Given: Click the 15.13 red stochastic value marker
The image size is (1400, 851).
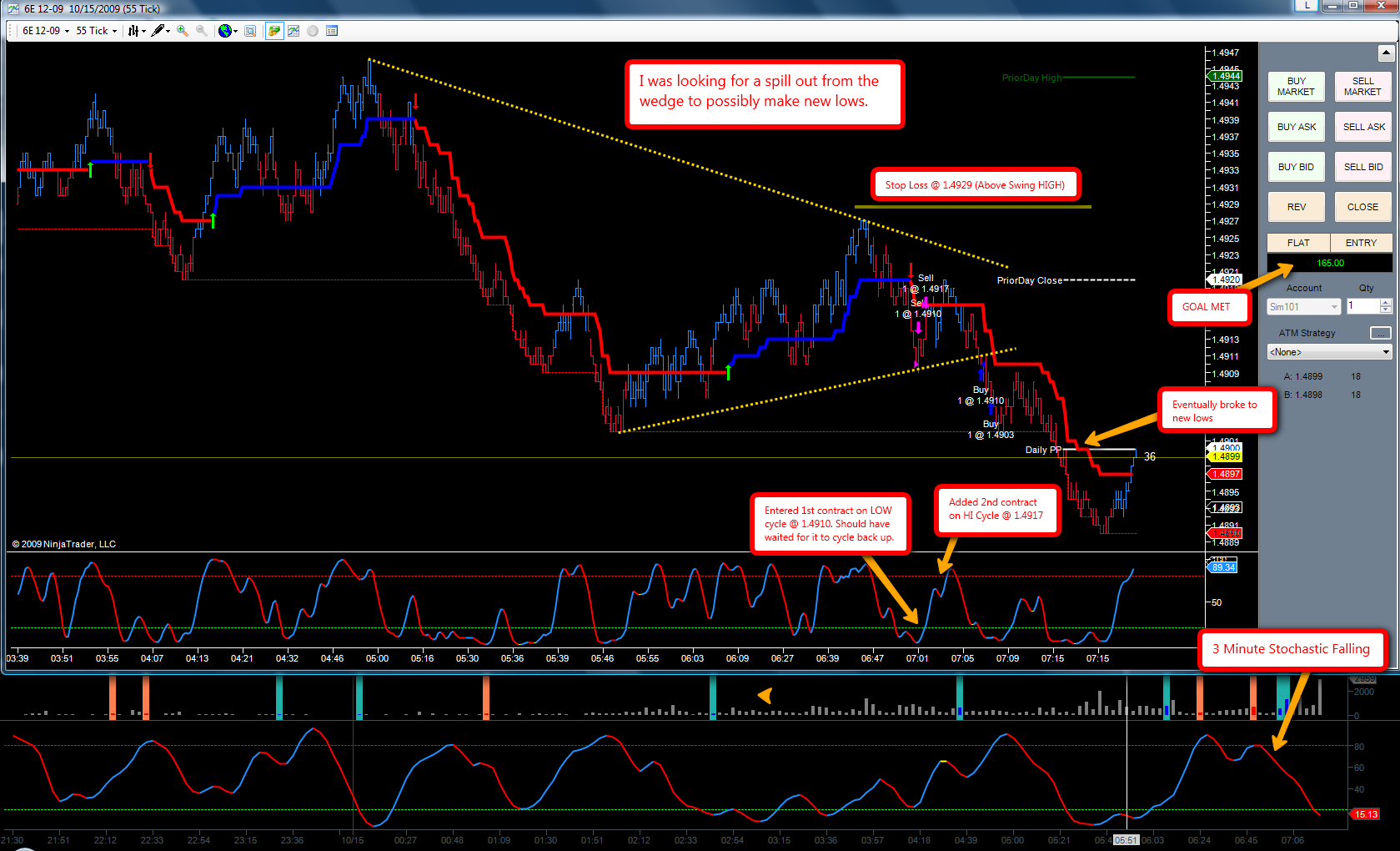Looking at the screenshot, I should tap(1365, 814).
